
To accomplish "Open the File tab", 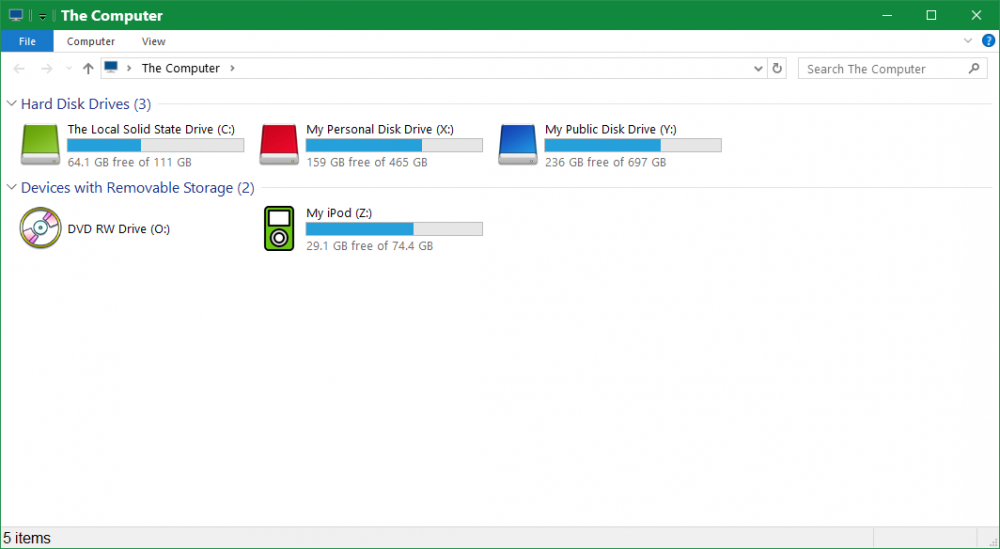I will click(x=27, y=41).
